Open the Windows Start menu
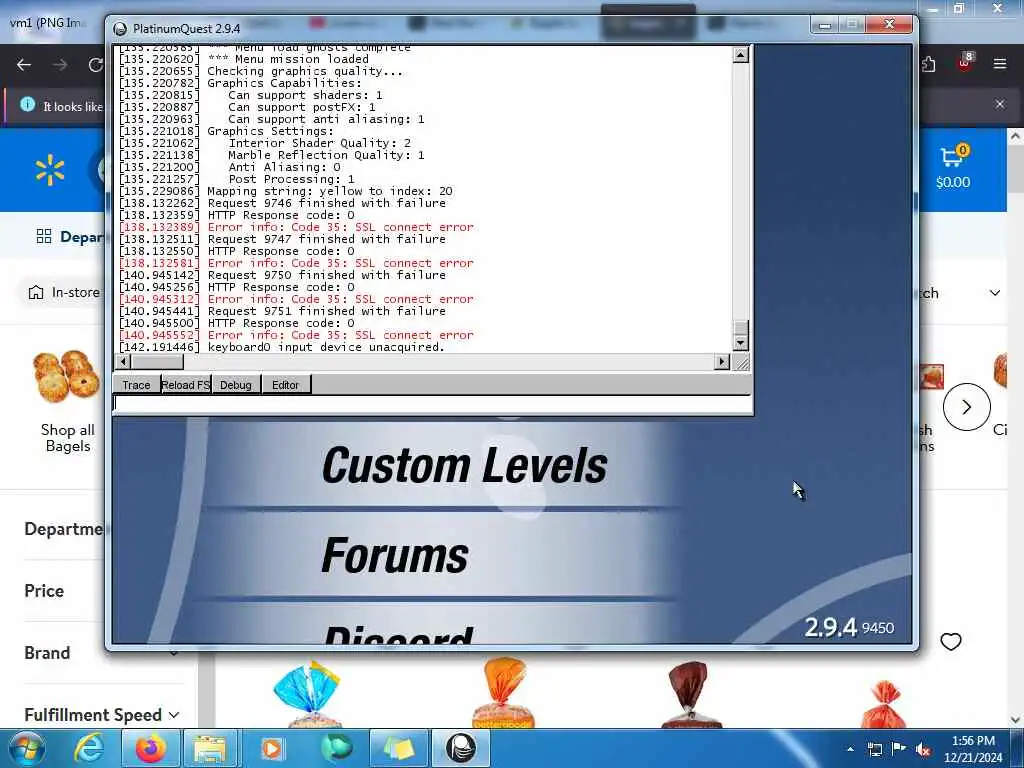1024x768 pixels. click(x=27, y=749)
